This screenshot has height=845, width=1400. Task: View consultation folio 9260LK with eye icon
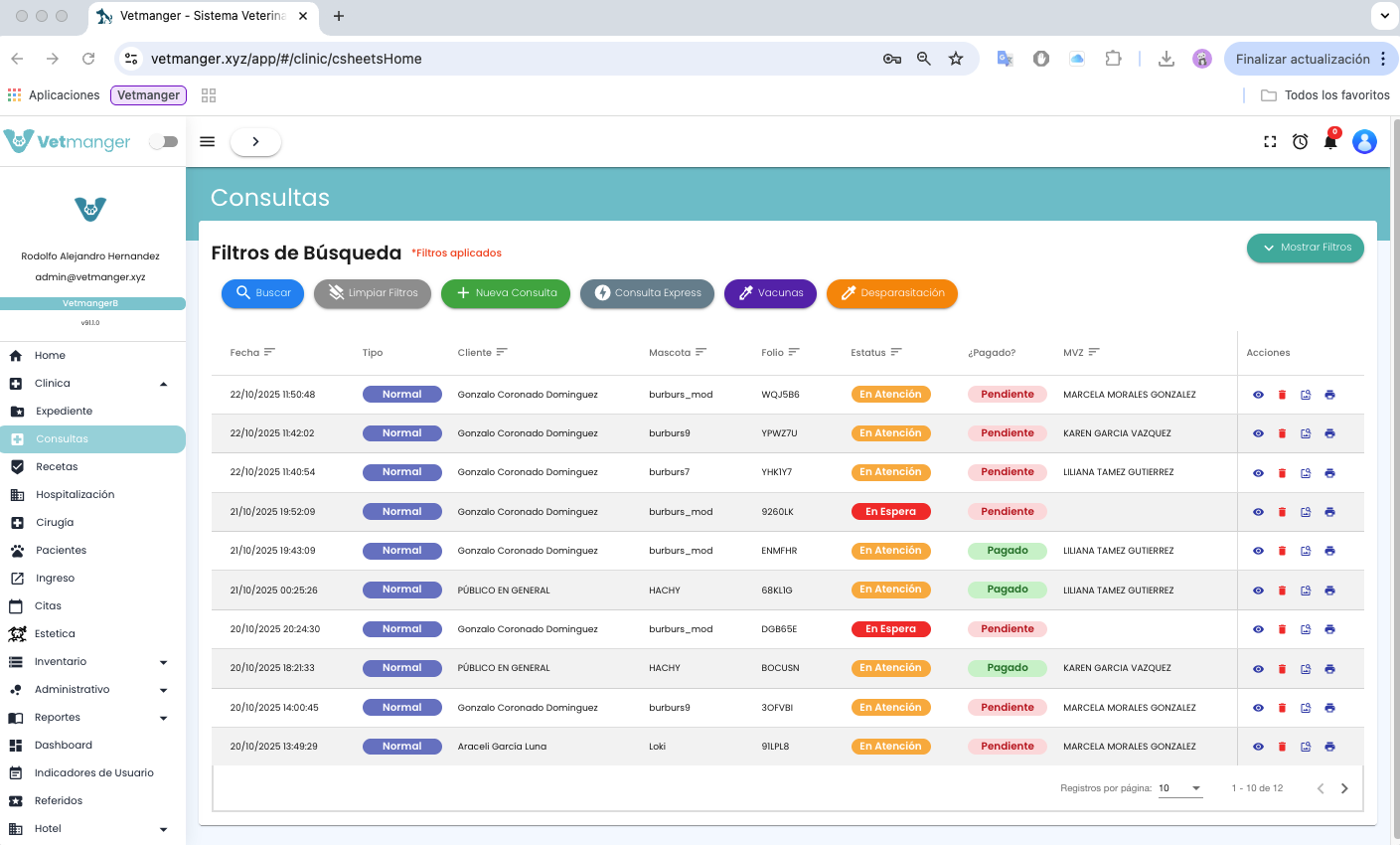click(1258, 512)
